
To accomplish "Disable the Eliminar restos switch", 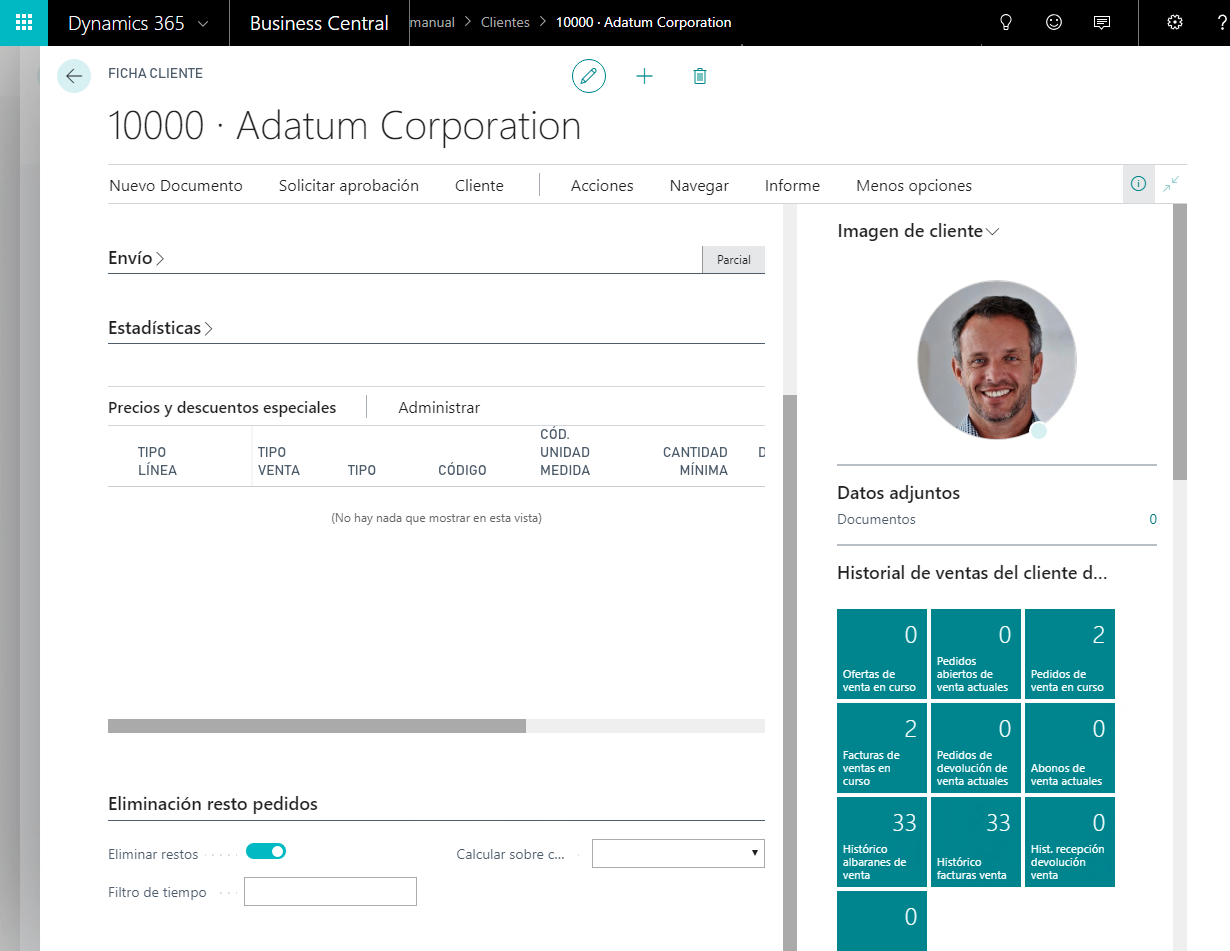I will pyautogui.click(x=266, y=851).
